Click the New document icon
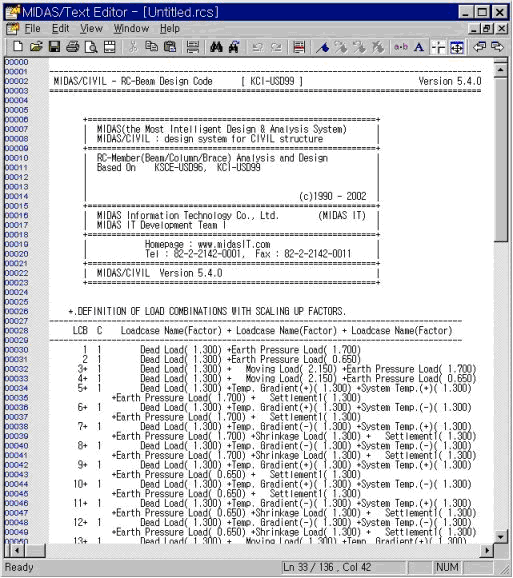This screenshot has height=578, width=513. (x=18, y=47)
